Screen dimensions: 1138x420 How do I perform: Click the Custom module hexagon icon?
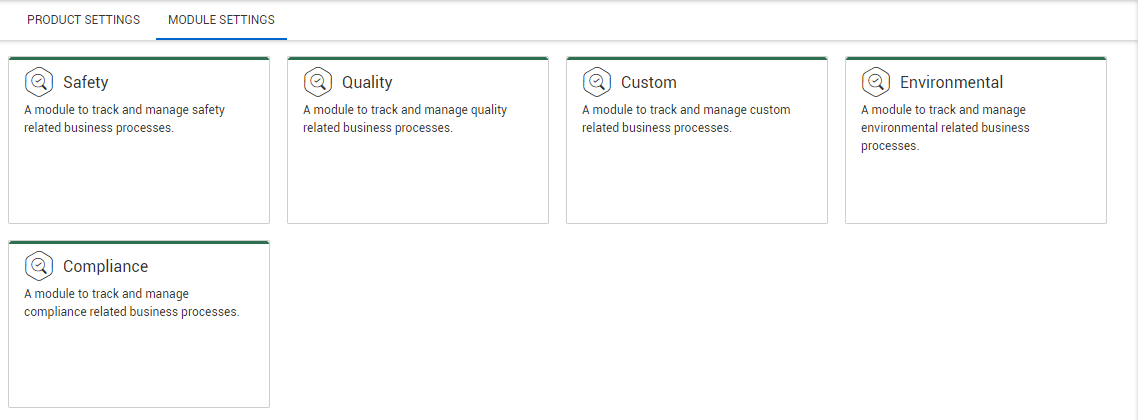coord(596,82)
